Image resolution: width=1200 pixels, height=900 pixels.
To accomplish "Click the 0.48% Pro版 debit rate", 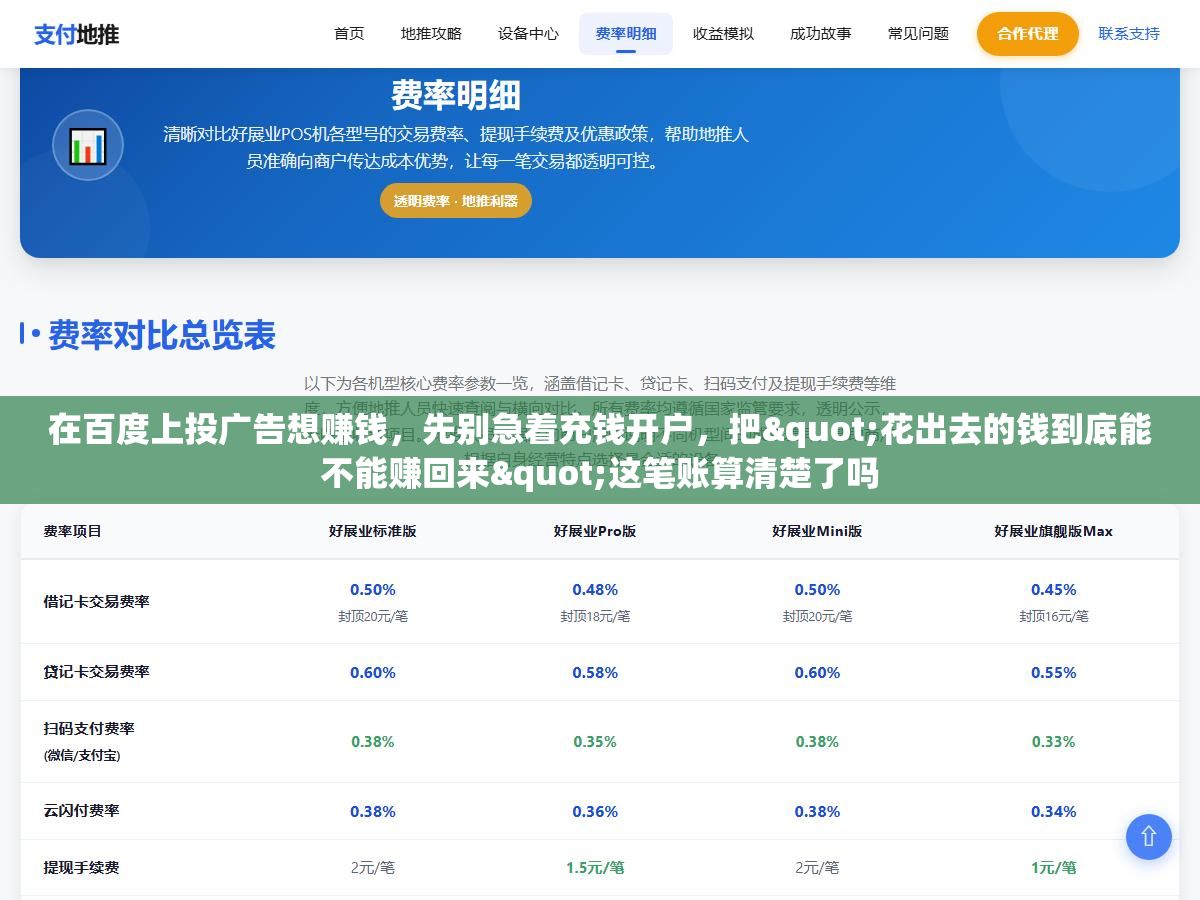I will [x=595, y=590].
